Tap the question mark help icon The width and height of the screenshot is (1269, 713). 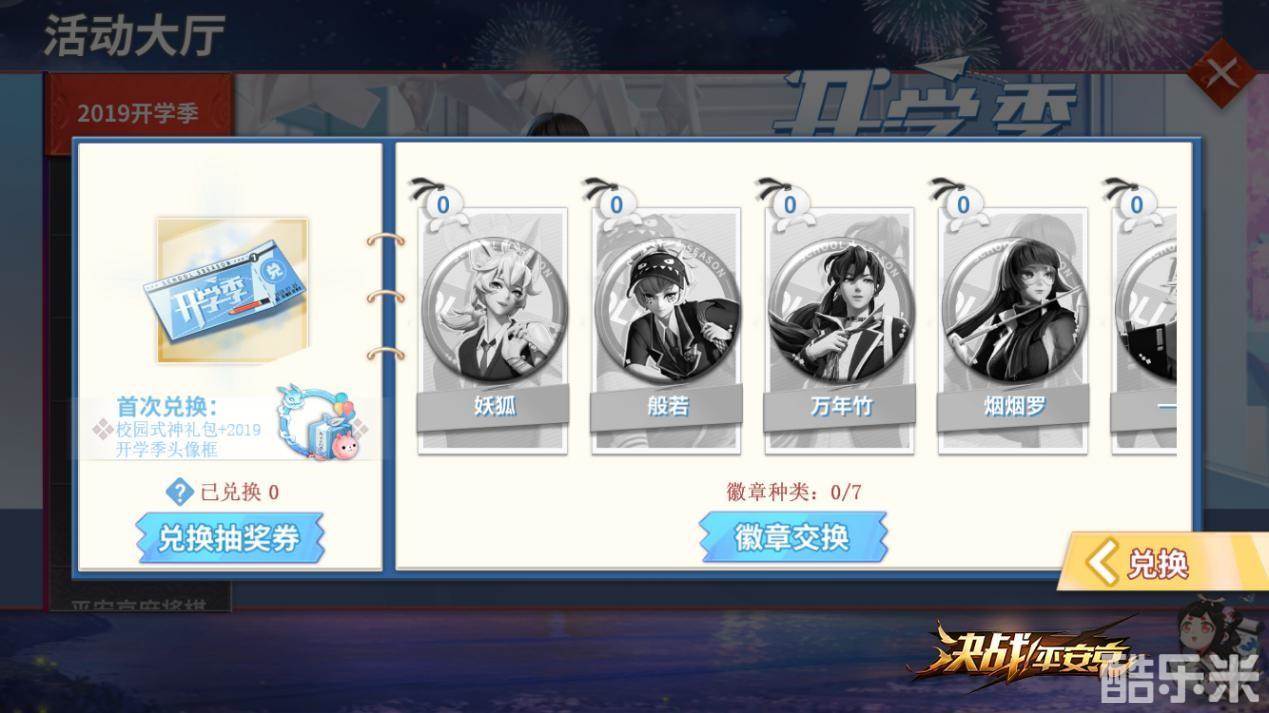[x=179, y=491]
